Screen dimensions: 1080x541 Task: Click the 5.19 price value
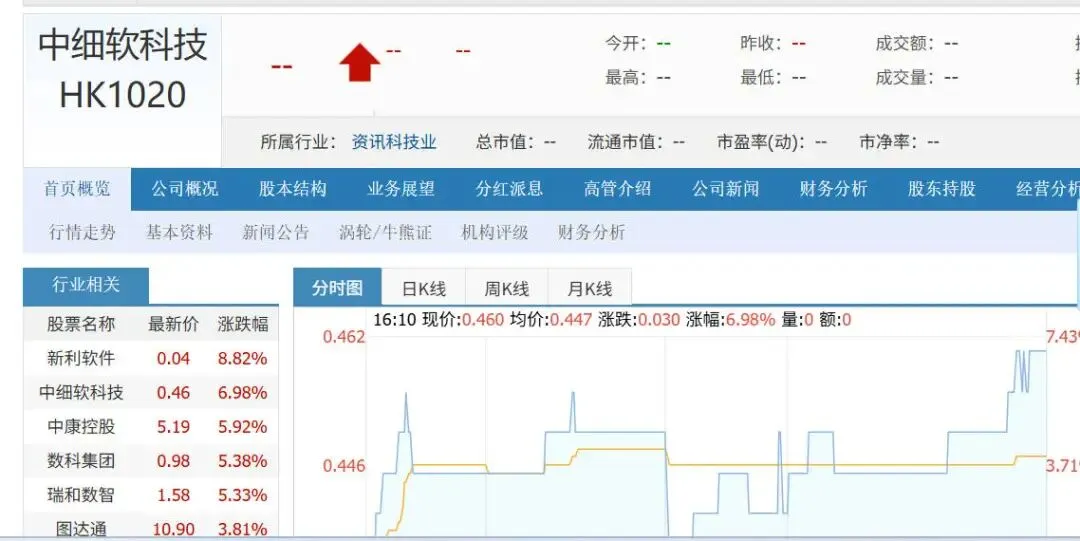[173, 427]
